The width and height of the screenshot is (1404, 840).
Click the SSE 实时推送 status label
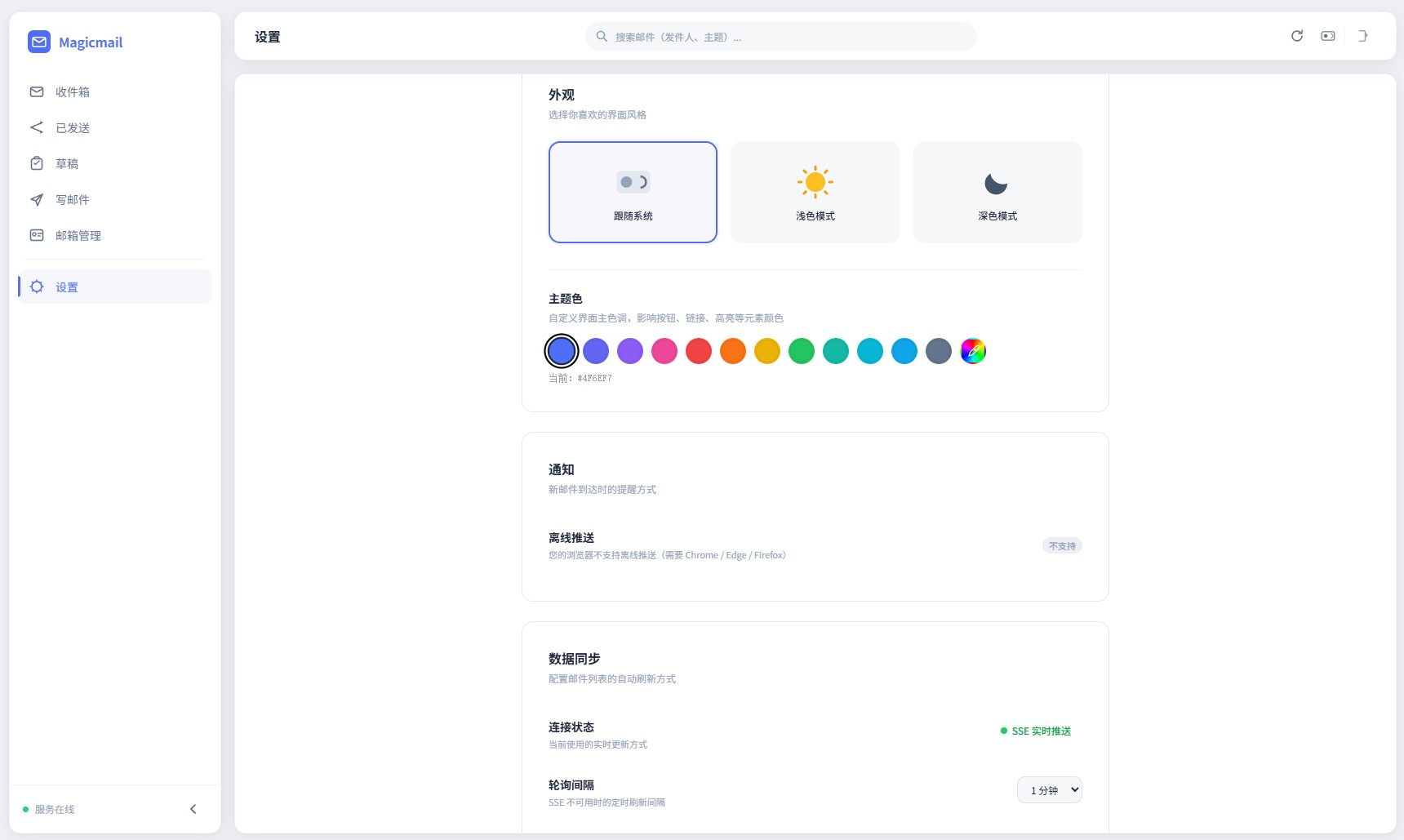tap(1036, 731)
